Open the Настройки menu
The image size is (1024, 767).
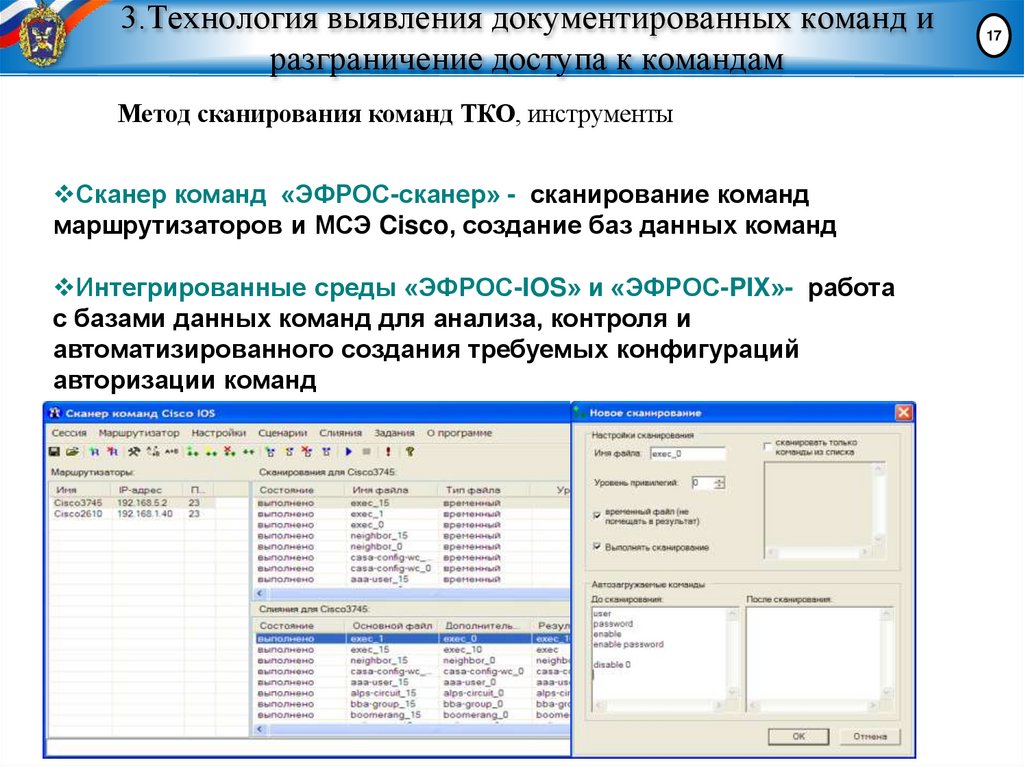coord(221,434)
